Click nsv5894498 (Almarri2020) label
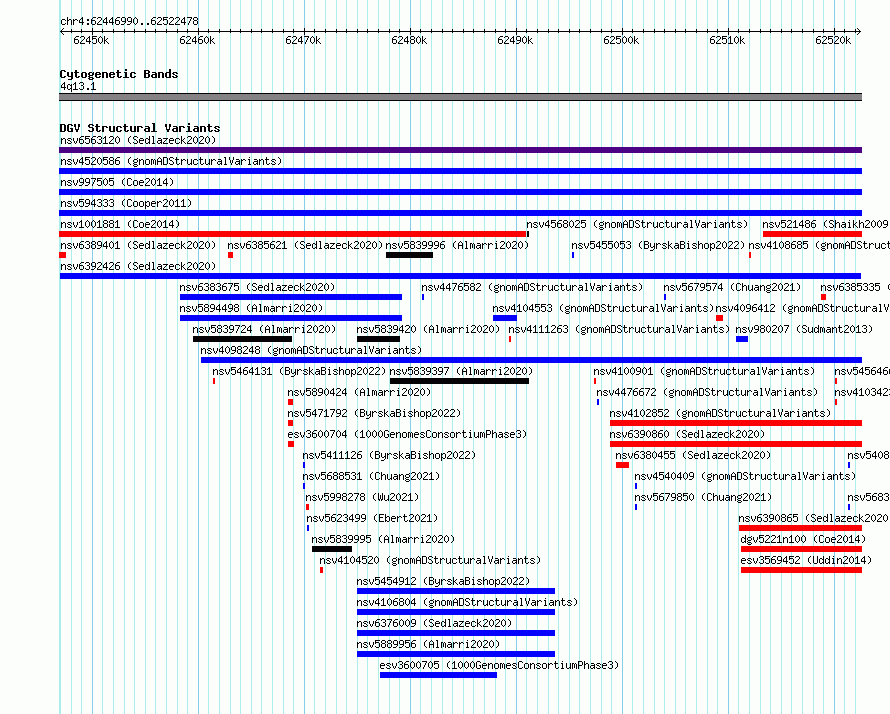Viewport: 890px width, 714px height. [251, 308]
